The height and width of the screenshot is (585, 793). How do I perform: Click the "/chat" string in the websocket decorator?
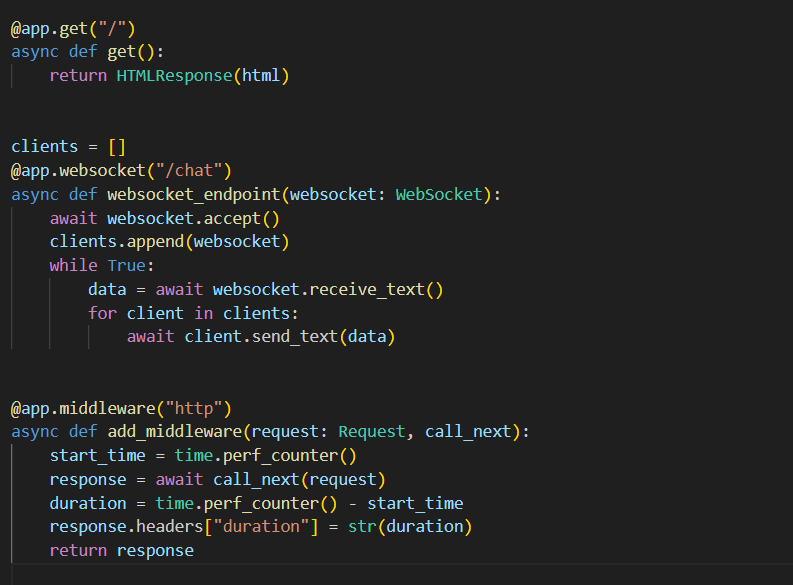pos(189,171)
